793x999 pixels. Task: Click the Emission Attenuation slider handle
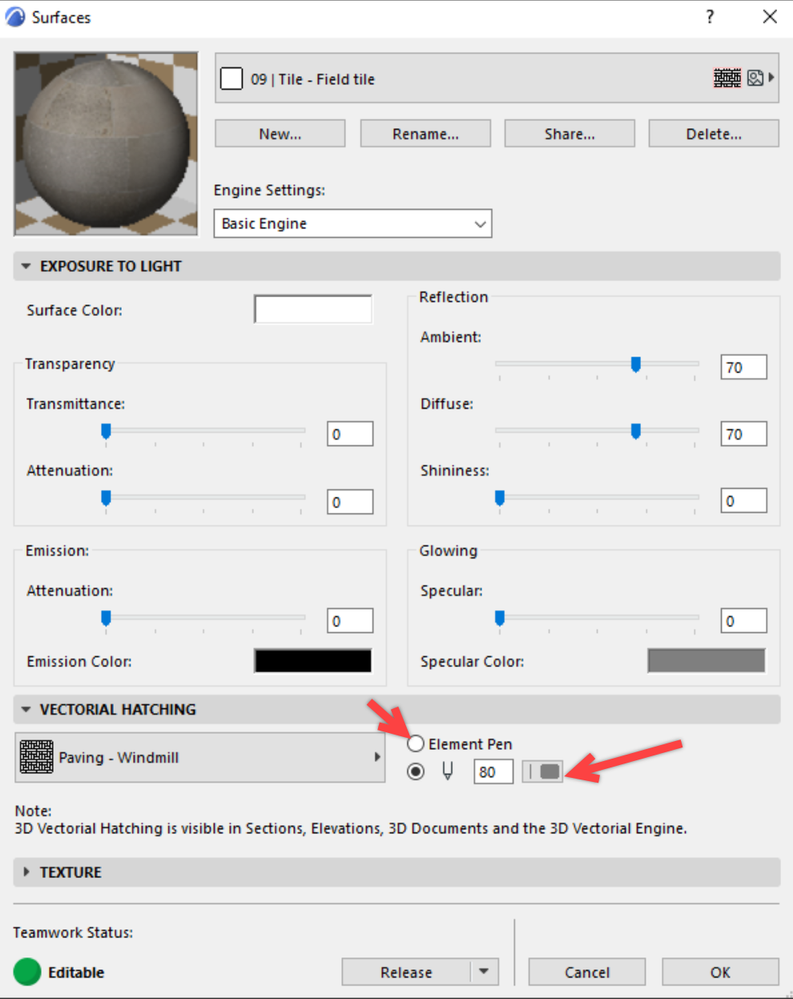[x=106, y=618]
